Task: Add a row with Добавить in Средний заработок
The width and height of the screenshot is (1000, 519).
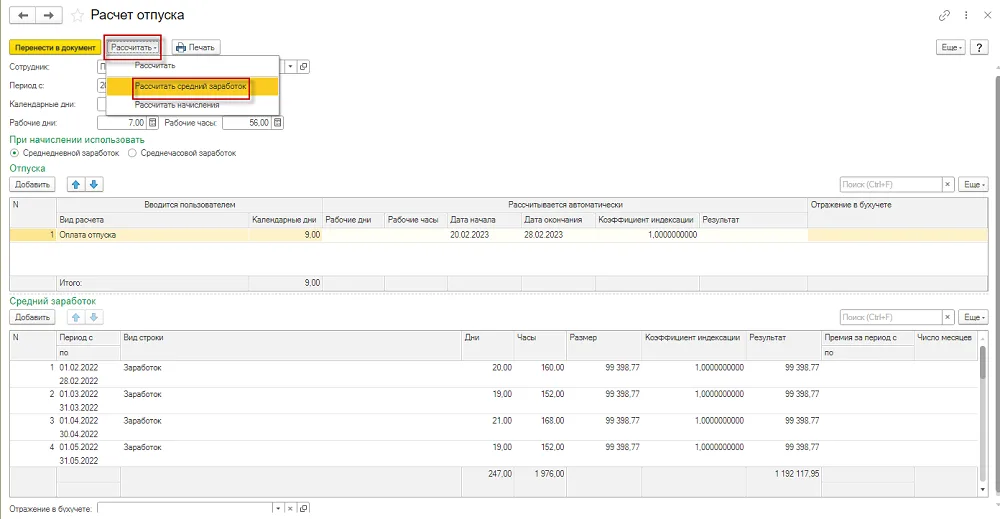Action: tap(33, 317)
